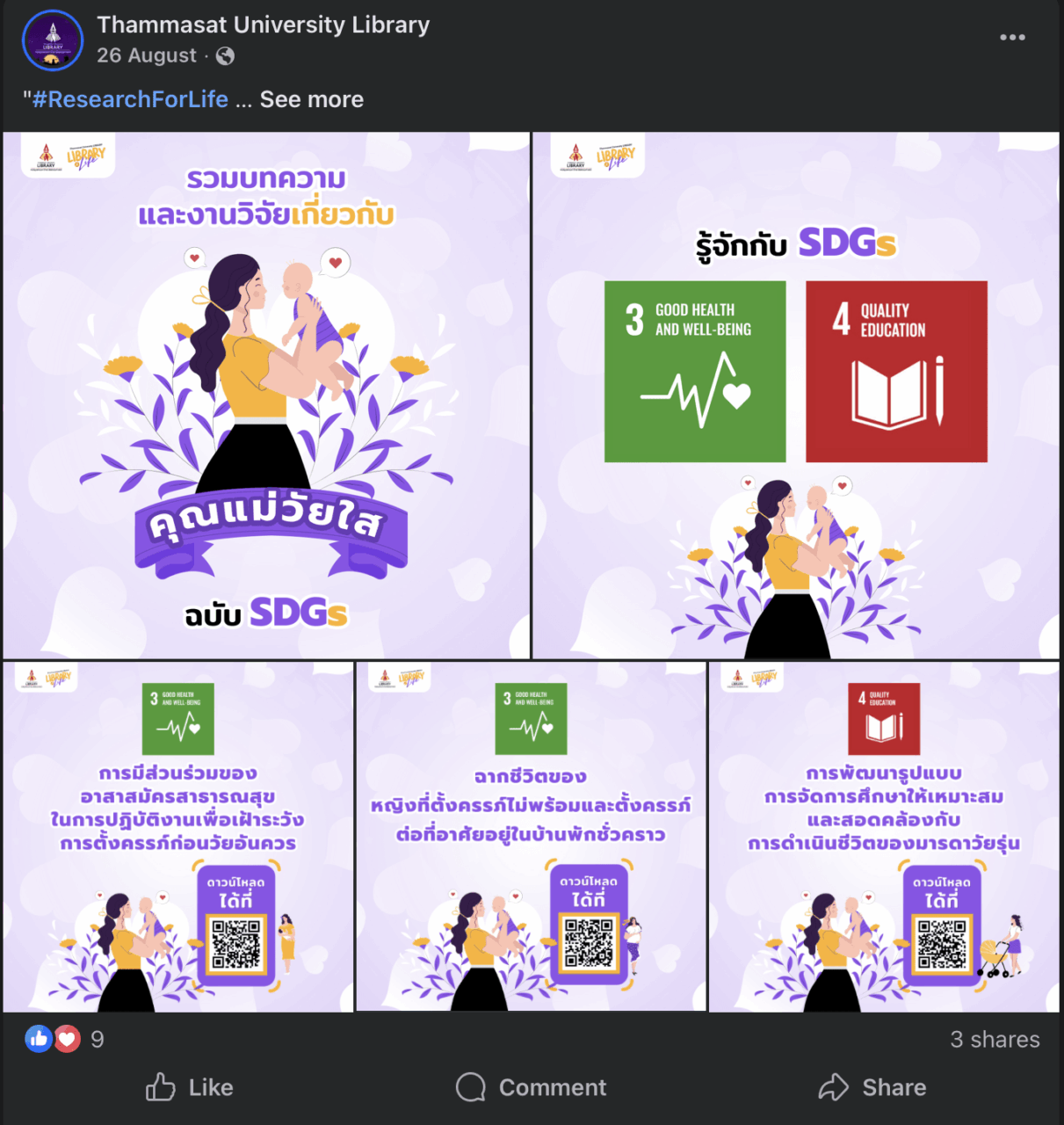The width and height of the screenshot is (1064, 1125).
Task: Open the three-dot post options menu
Action: (x=1012, y=37)
